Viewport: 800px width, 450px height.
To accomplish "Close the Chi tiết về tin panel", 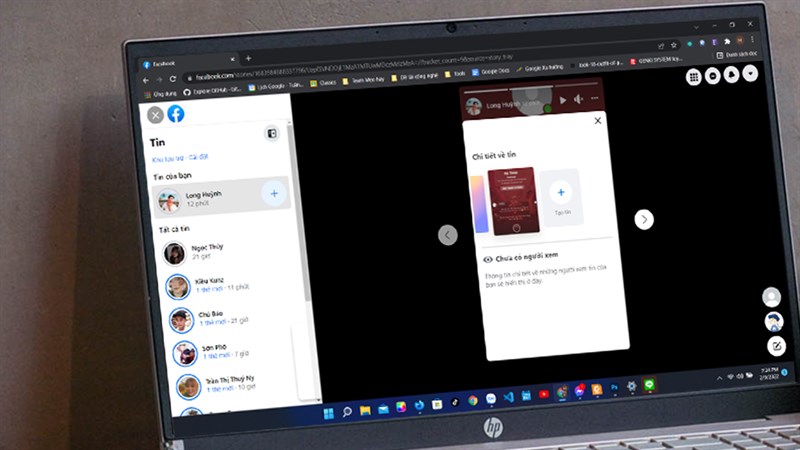I will [598, 120].
